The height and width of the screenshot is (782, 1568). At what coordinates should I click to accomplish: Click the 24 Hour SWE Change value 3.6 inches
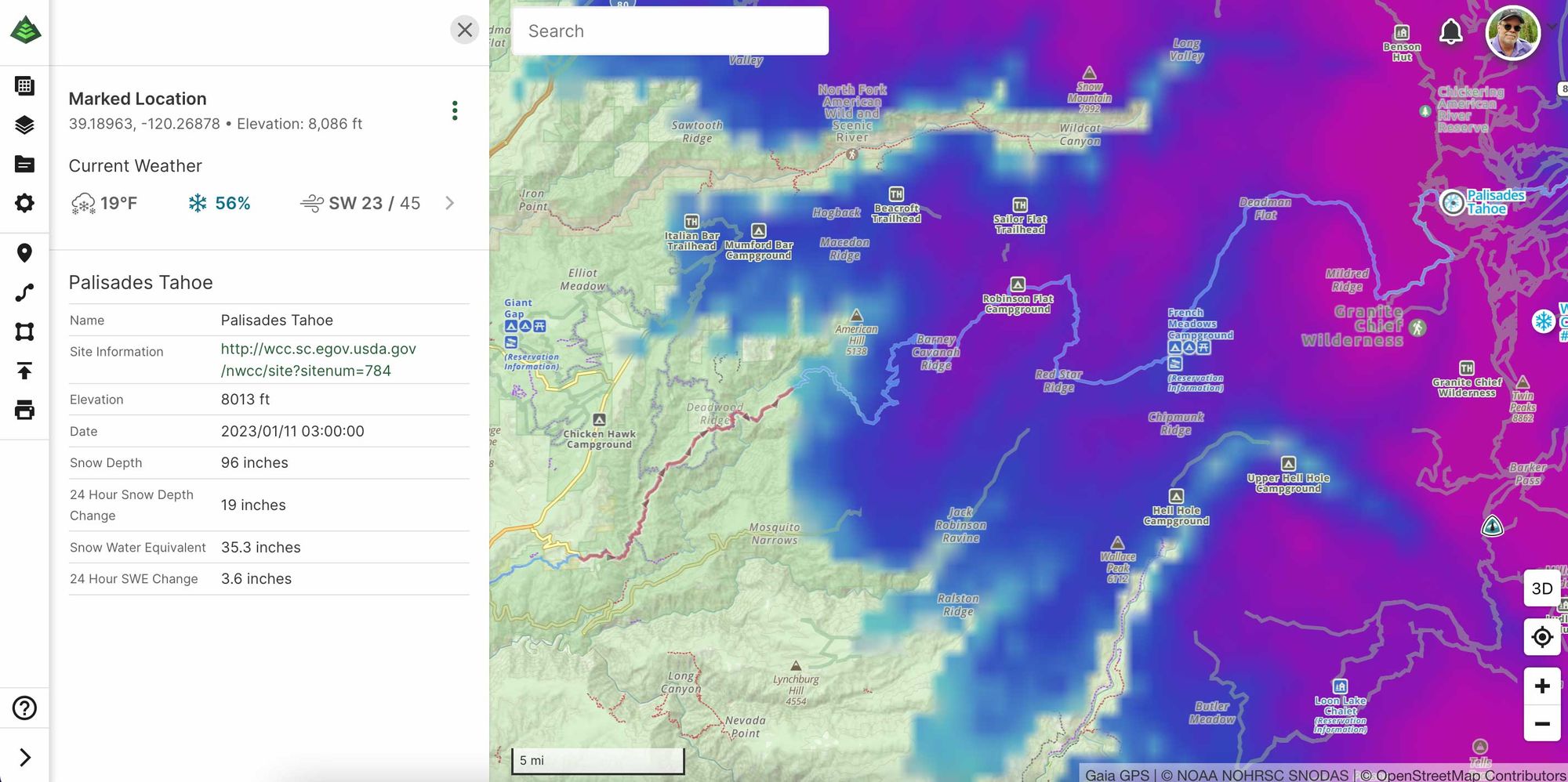click(256, 578)
